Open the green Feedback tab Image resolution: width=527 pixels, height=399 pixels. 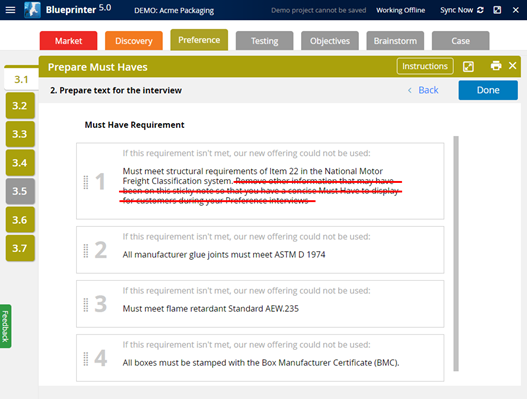click(x=5, y=326)
